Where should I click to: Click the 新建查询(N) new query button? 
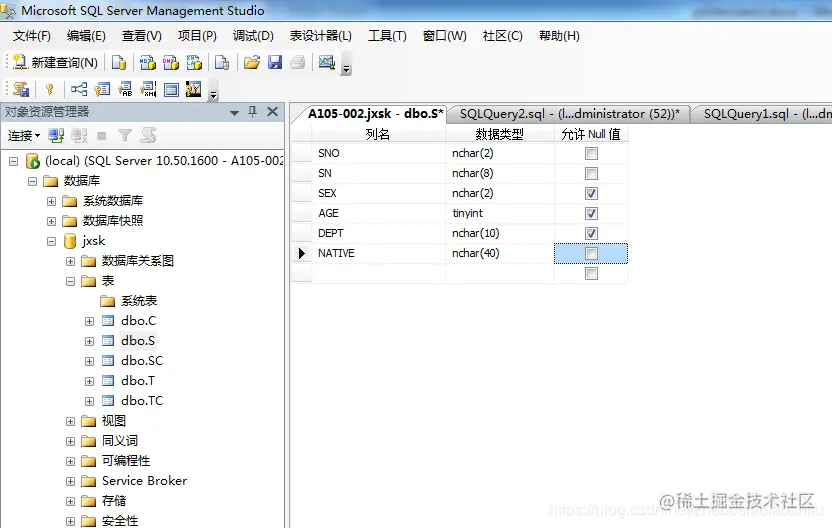[x=55, y=63]
